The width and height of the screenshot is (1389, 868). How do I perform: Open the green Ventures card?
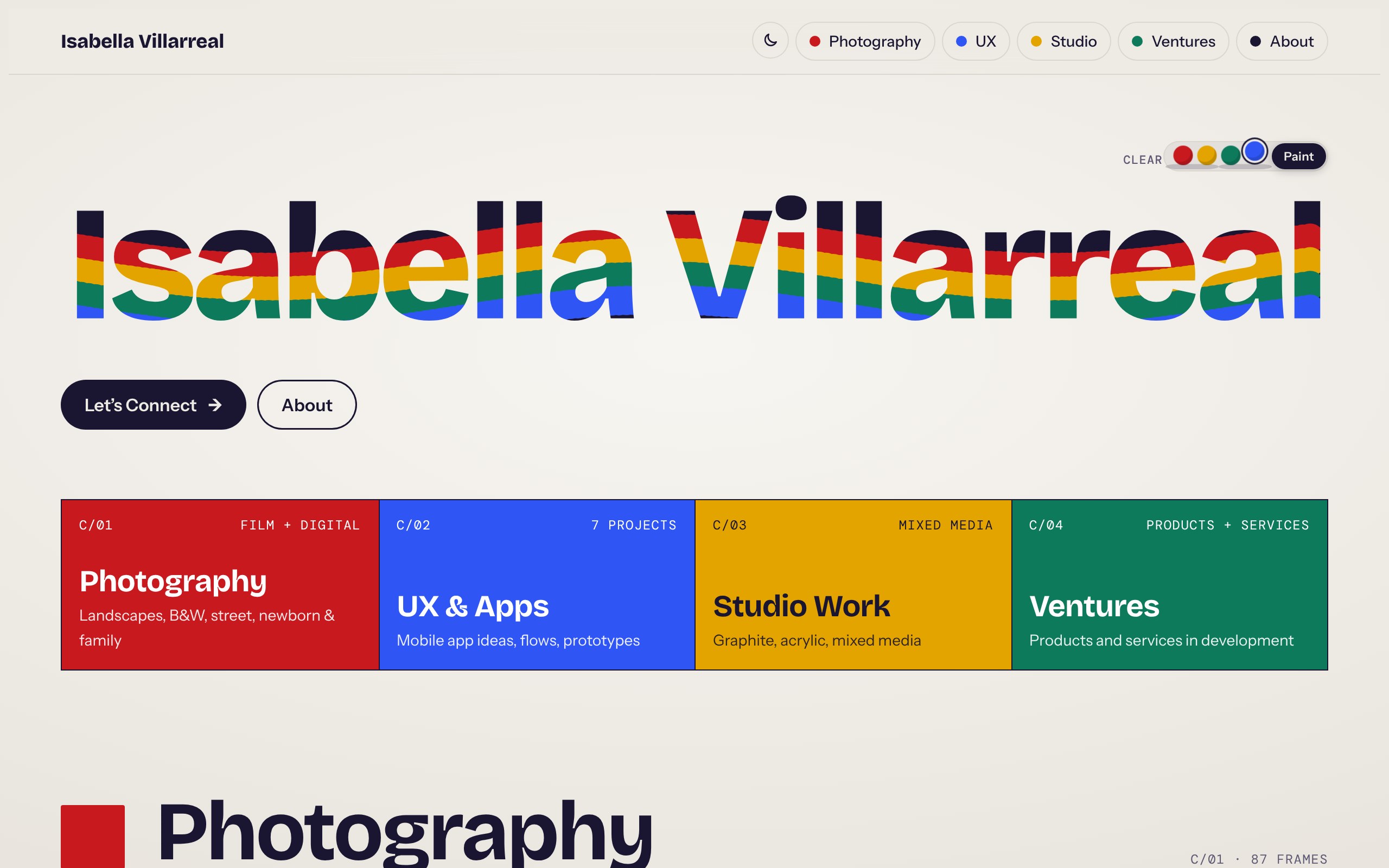coord(1169,584)
